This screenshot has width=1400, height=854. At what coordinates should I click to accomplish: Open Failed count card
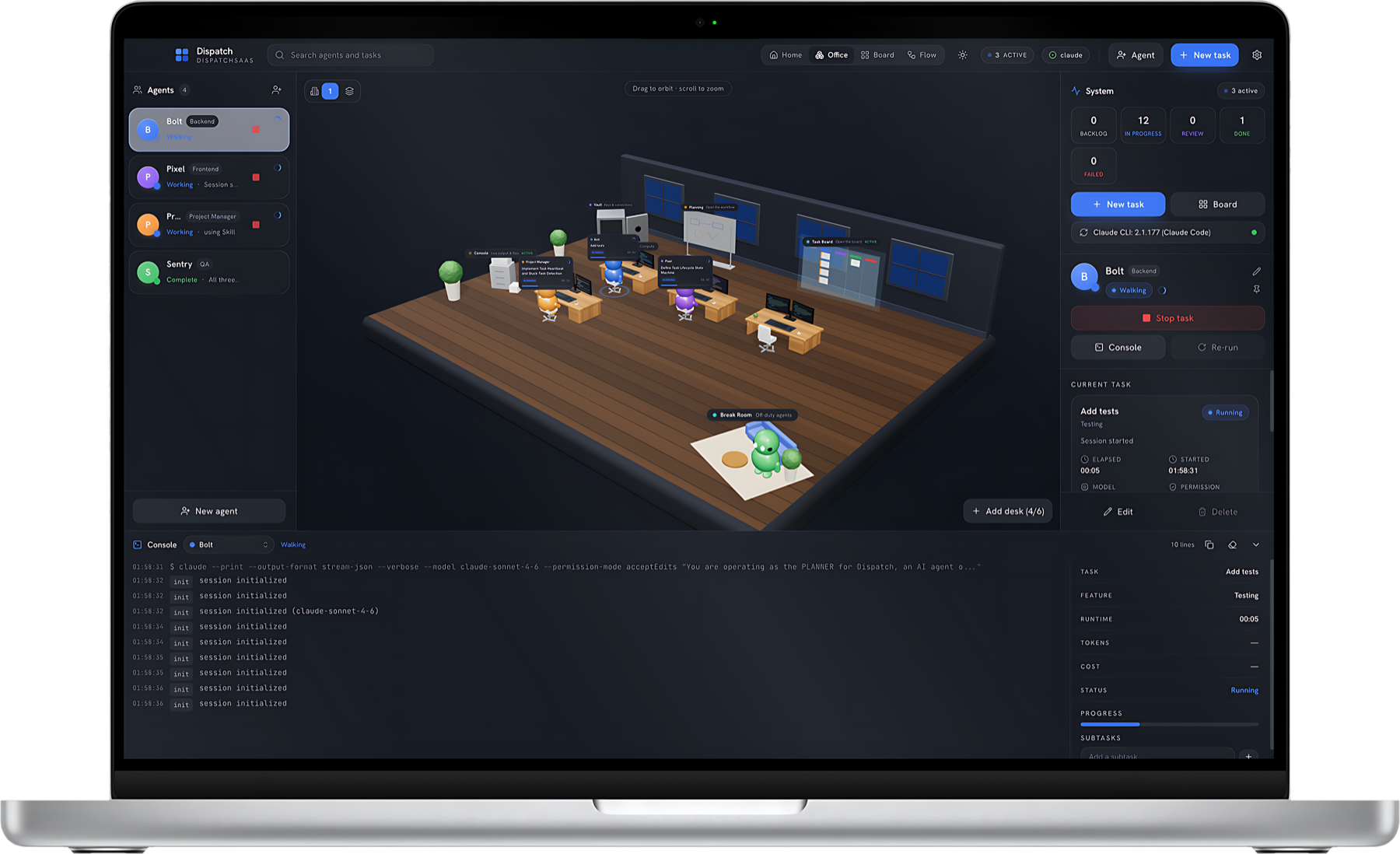click(x=1094, y=166)
